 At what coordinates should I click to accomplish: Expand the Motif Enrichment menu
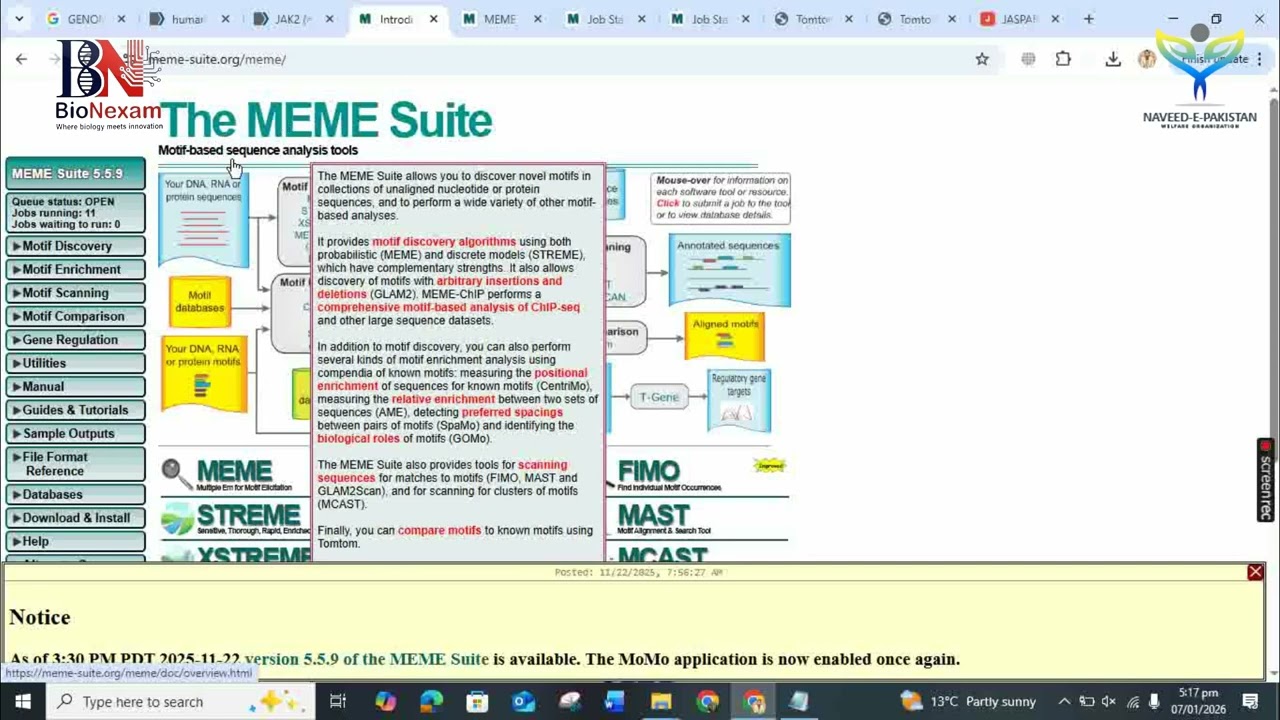click(x=76, y=269)
